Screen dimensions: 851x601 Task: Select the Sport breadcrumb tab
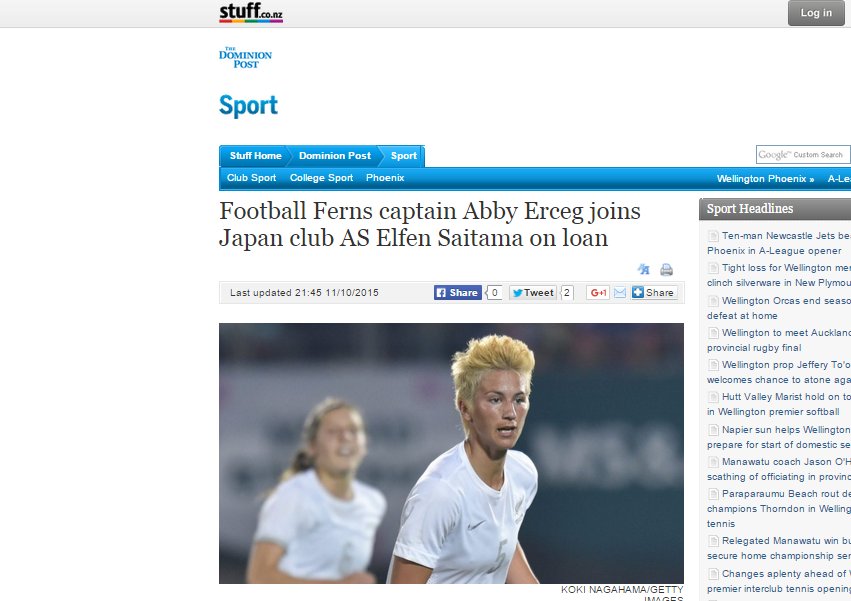[x=404, y=156]
